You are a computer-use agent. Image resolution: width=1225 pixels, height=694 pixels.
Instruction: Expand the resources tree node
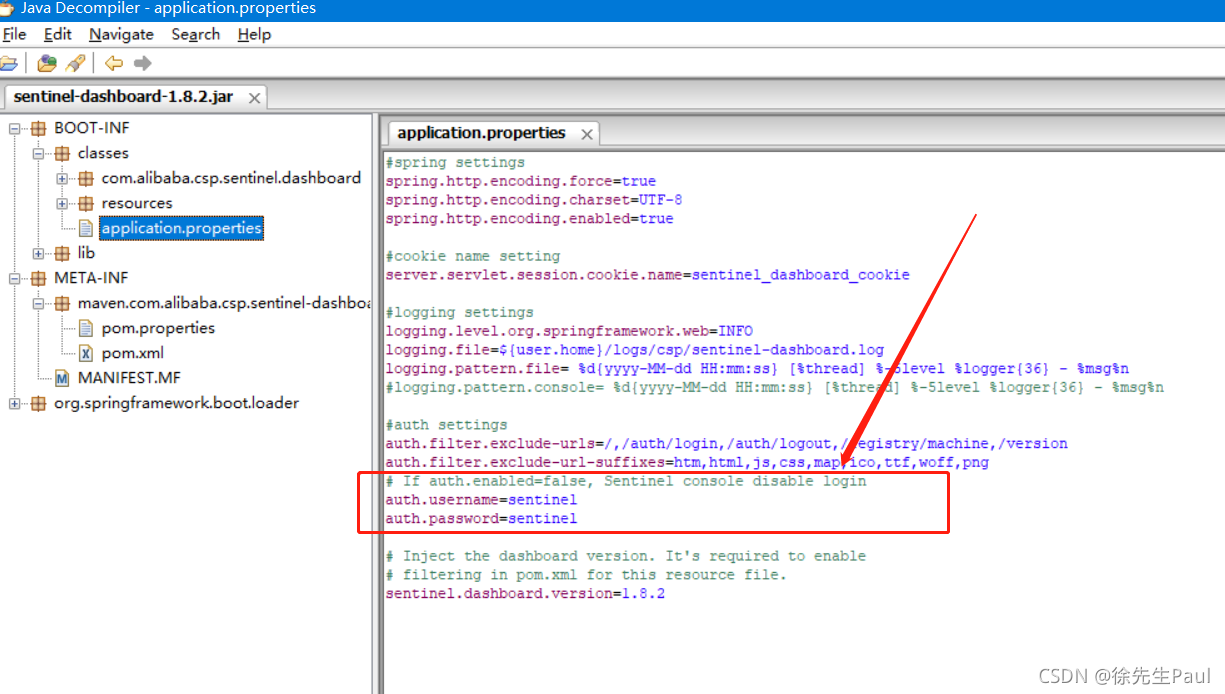click(62, 203)
